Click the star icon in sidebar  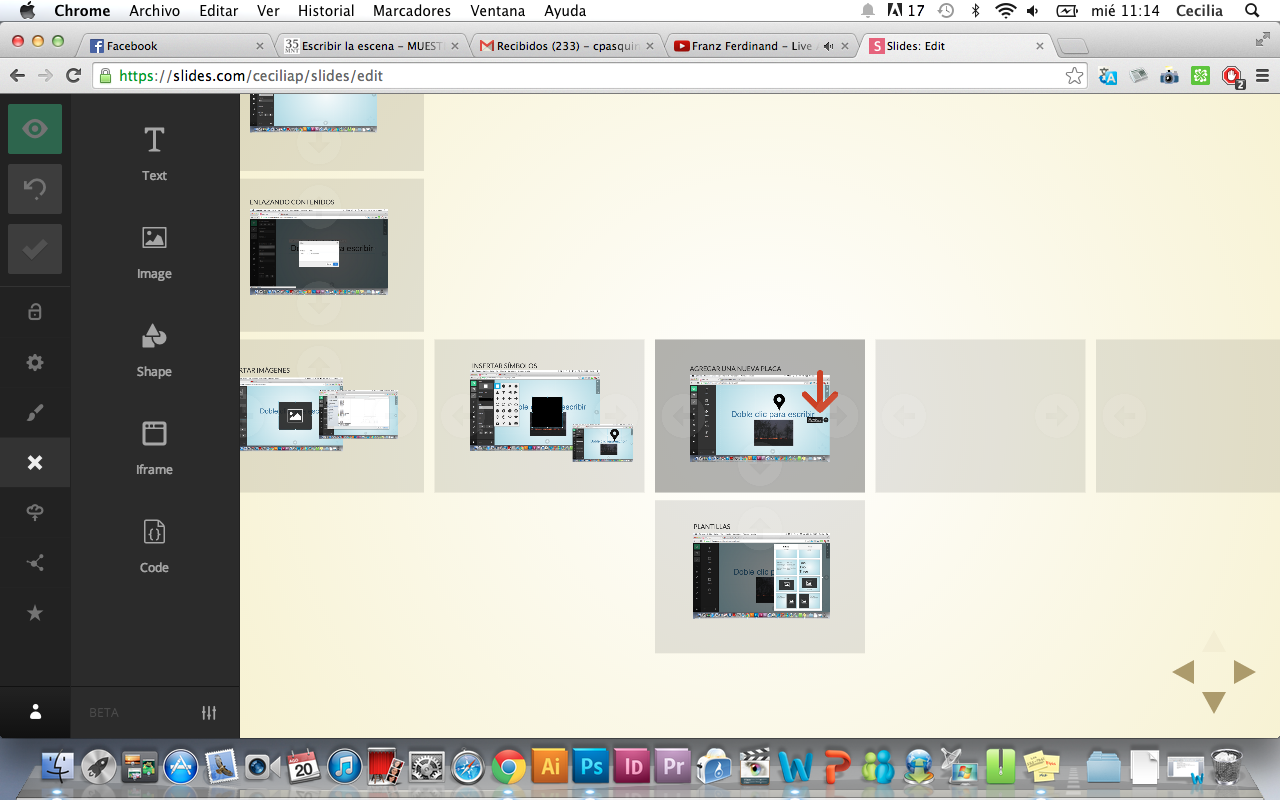point(35,613)
